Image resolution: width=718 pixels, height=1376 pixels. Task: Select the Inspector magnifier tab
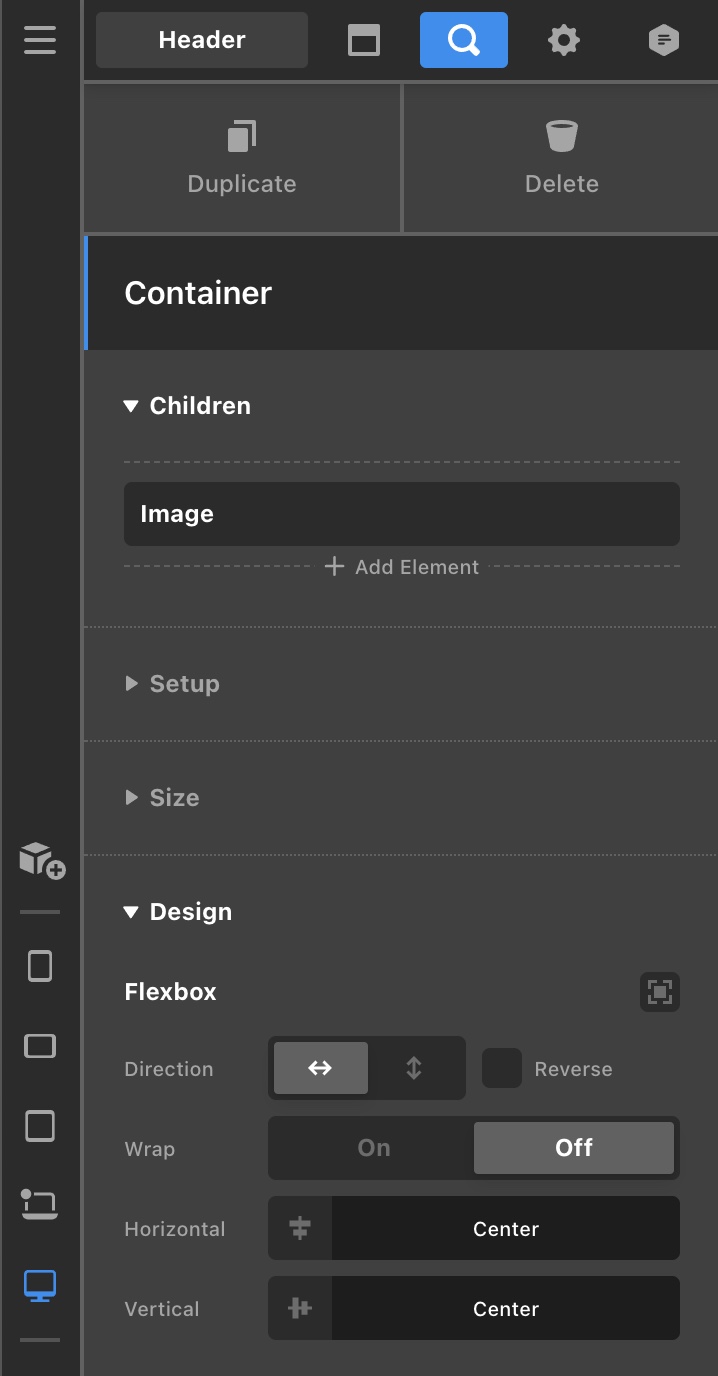coord(463,40)
